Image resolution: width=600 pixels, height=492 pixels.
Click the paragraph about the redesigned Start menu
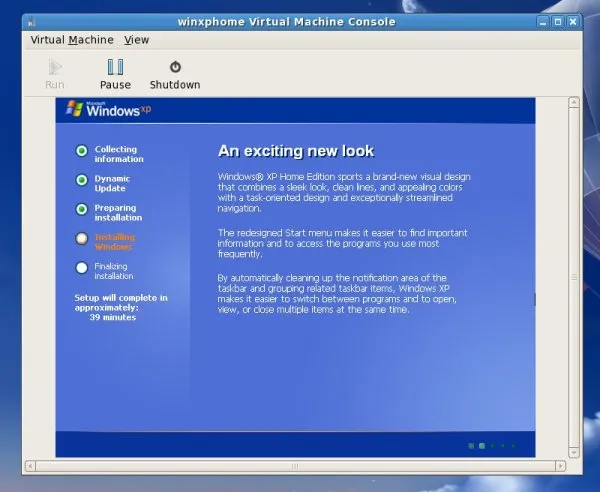(x=342, y=244)
